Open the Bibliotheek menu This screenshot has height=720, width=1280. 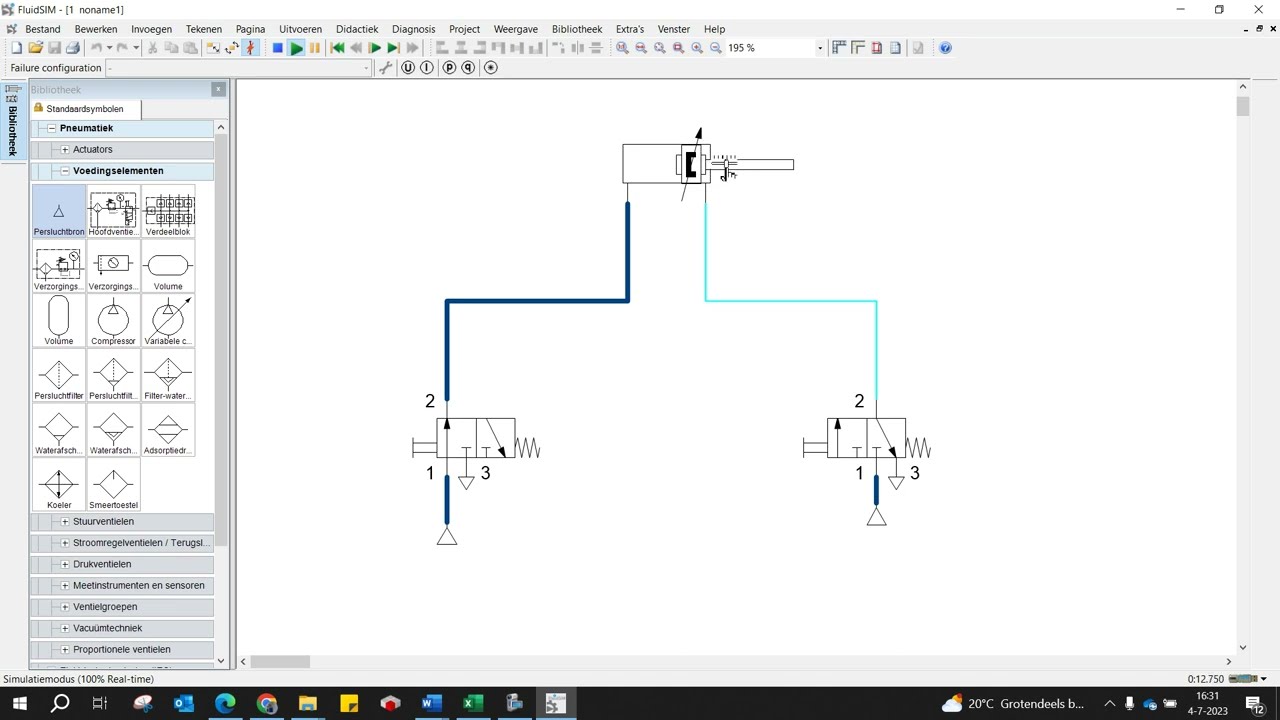tap(577, 29)
